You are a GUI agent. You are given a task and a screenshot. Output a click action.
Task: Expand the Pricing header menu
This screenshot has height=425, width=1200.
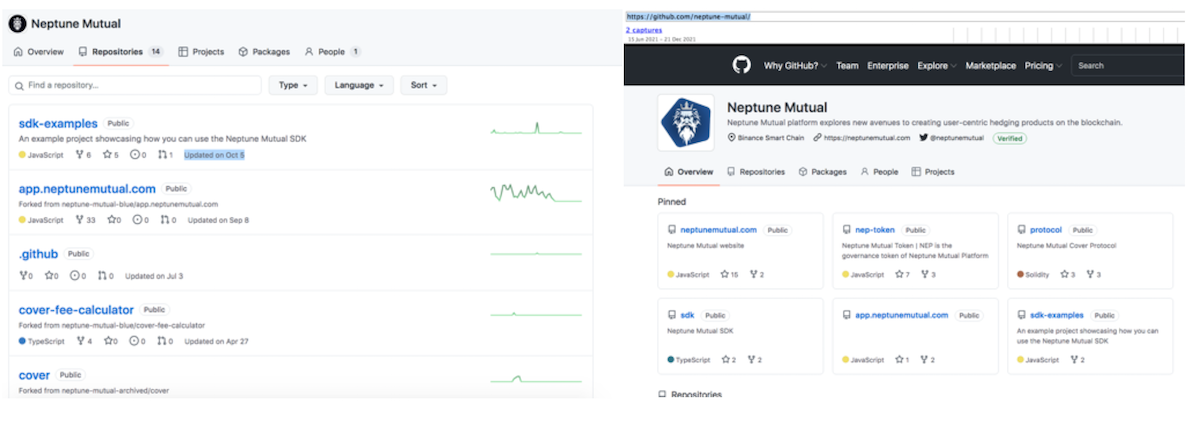point(1043,66)
